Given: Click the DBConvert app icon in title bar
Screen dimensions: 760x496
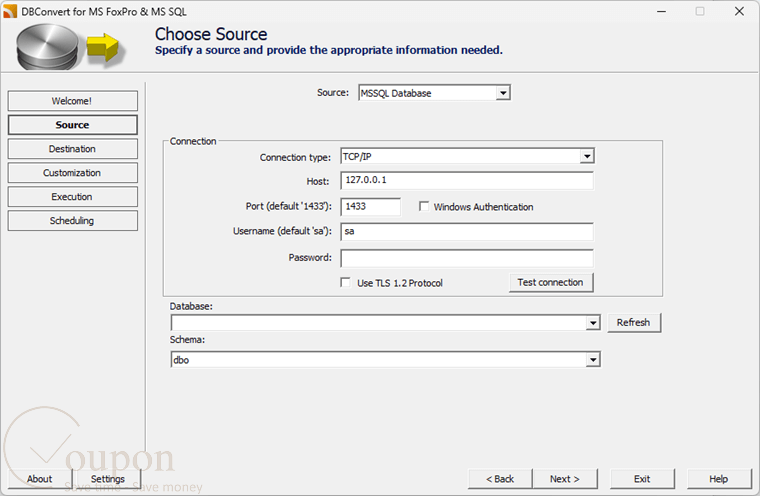Looking at the screenshot, I should pos(10,11).
